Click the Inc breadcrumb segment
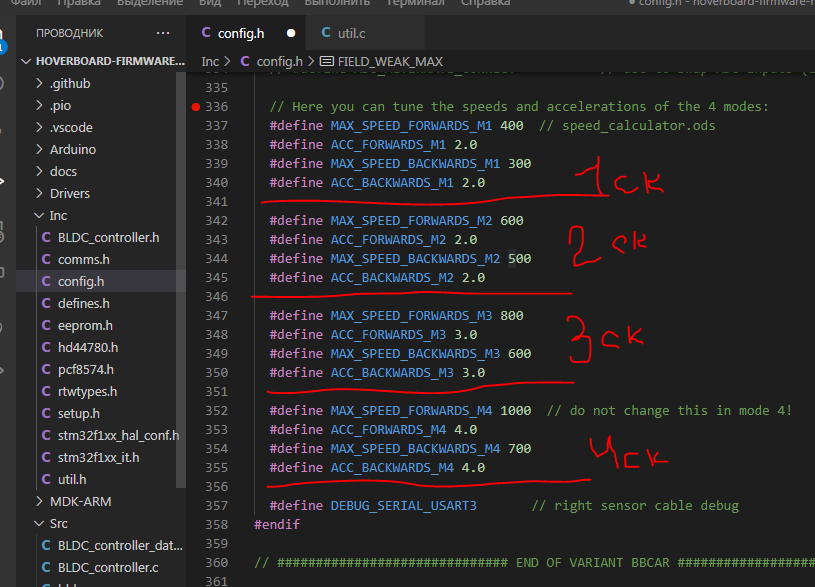815x587 pixels. click(x=210, y=61)
